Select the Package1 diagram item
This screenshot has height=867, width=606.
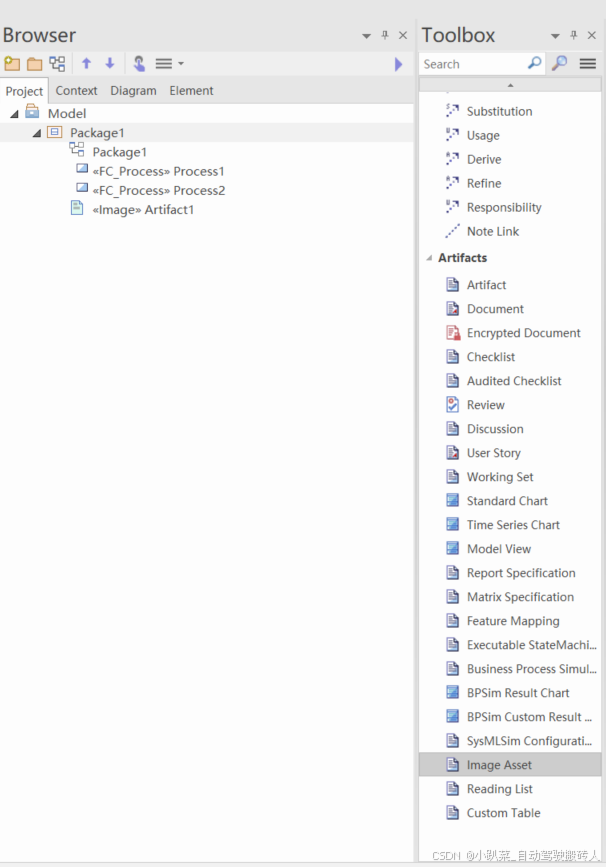(119, 152)
